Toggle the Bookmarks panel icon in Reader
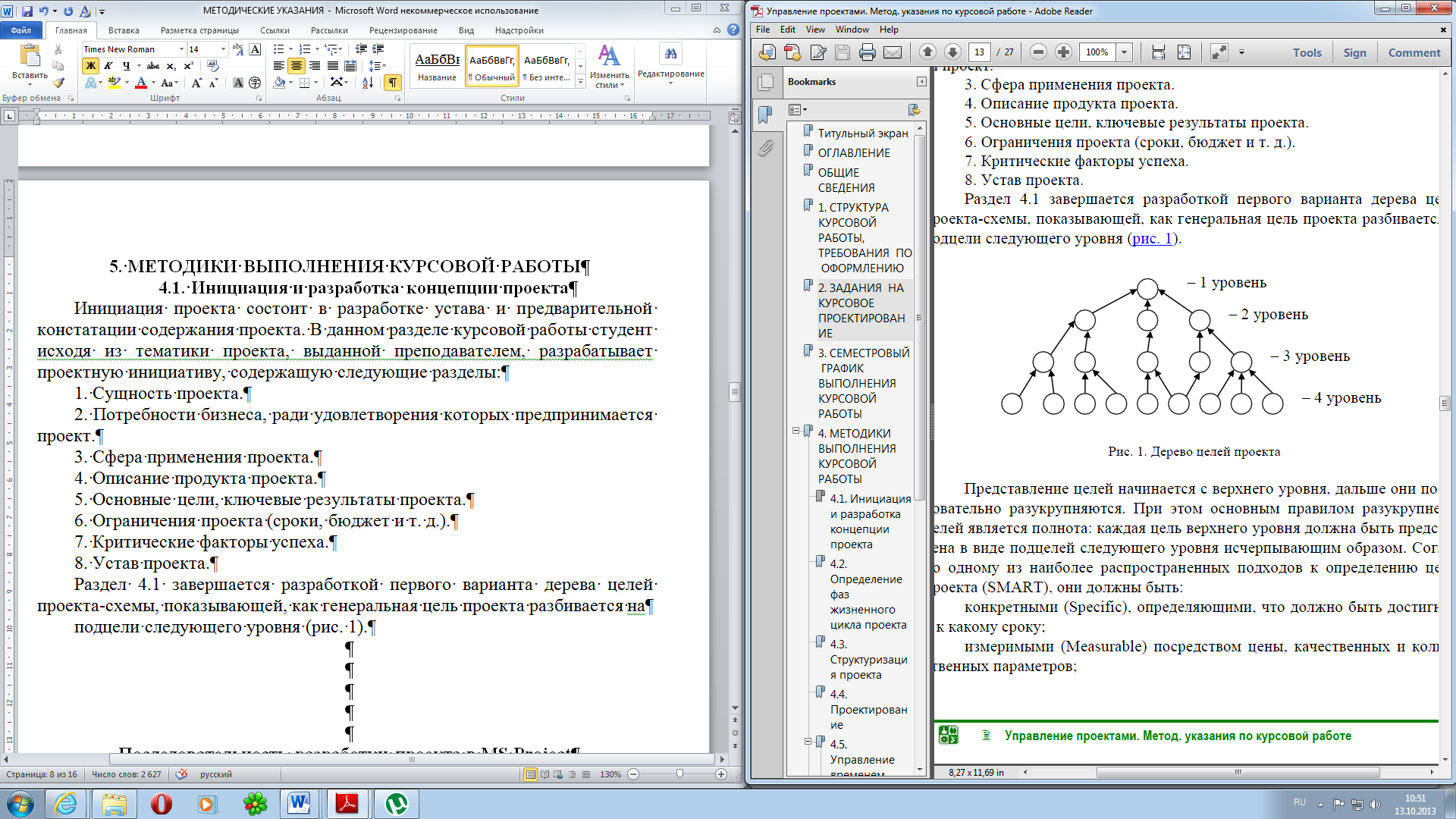 click(766, 115)
